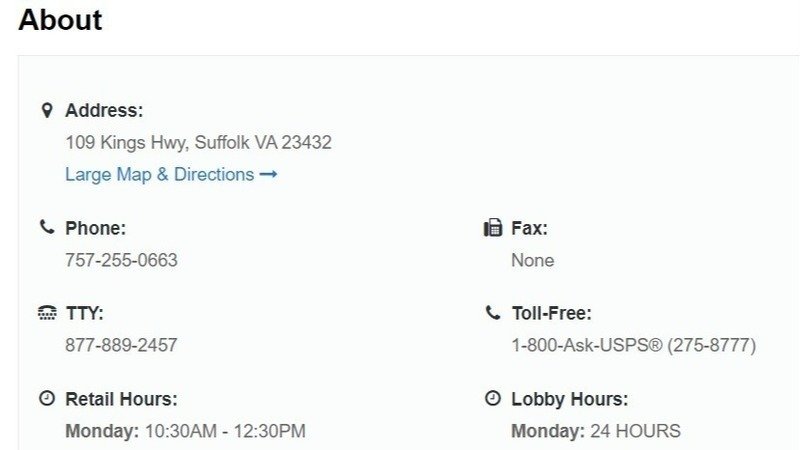Click the Fax value None
Viewport: 800px width, 450px height.
click(x=532, y=261)
